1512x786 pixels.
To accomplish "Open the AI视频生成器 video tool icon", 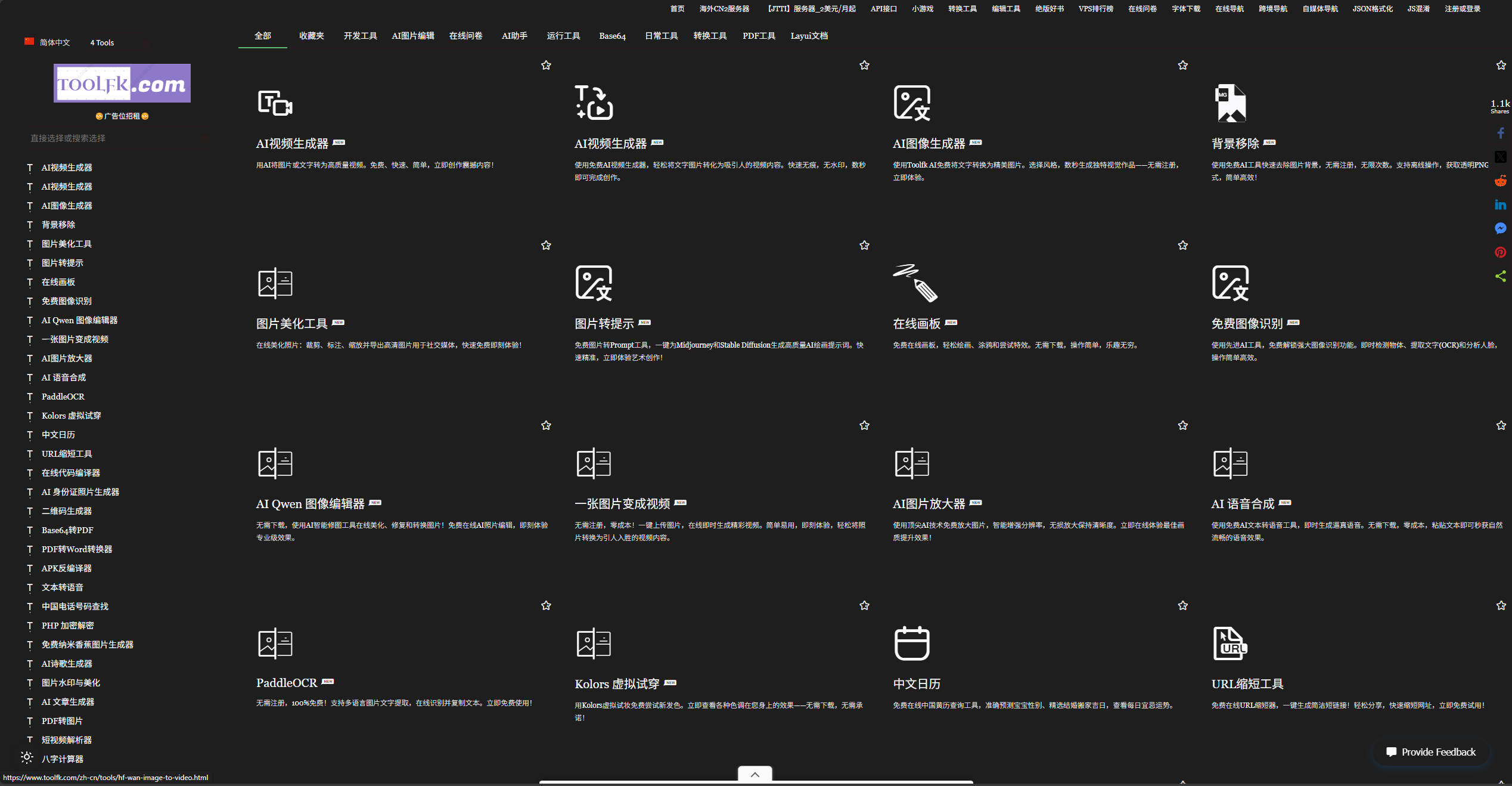I will point(275,103).
